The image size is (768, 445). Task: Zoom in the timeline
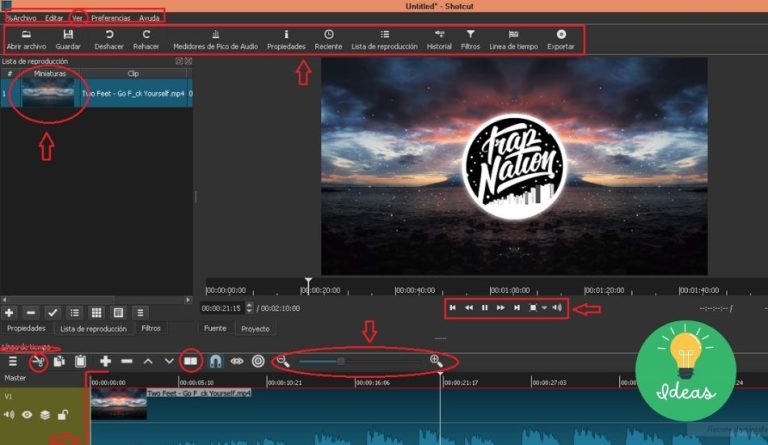tap(436, 361)
